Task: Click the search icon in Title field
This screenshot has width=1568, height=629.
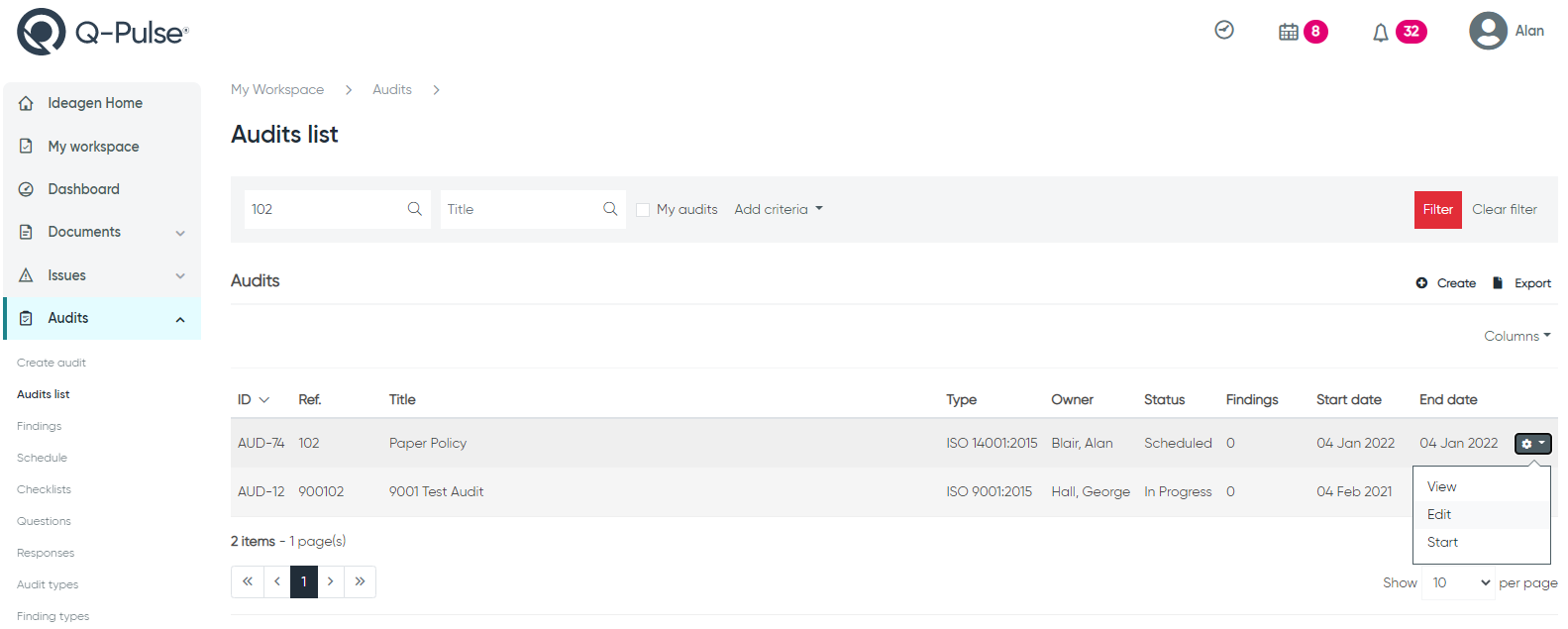Action: 610,209
